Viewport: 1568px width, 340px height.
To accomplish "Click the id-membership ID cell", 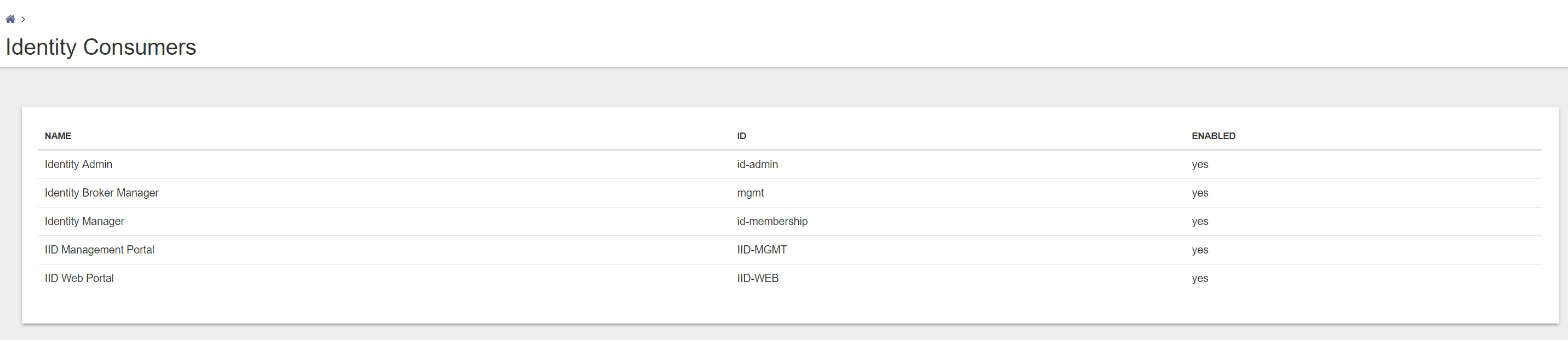I will (x=772, y=221).
